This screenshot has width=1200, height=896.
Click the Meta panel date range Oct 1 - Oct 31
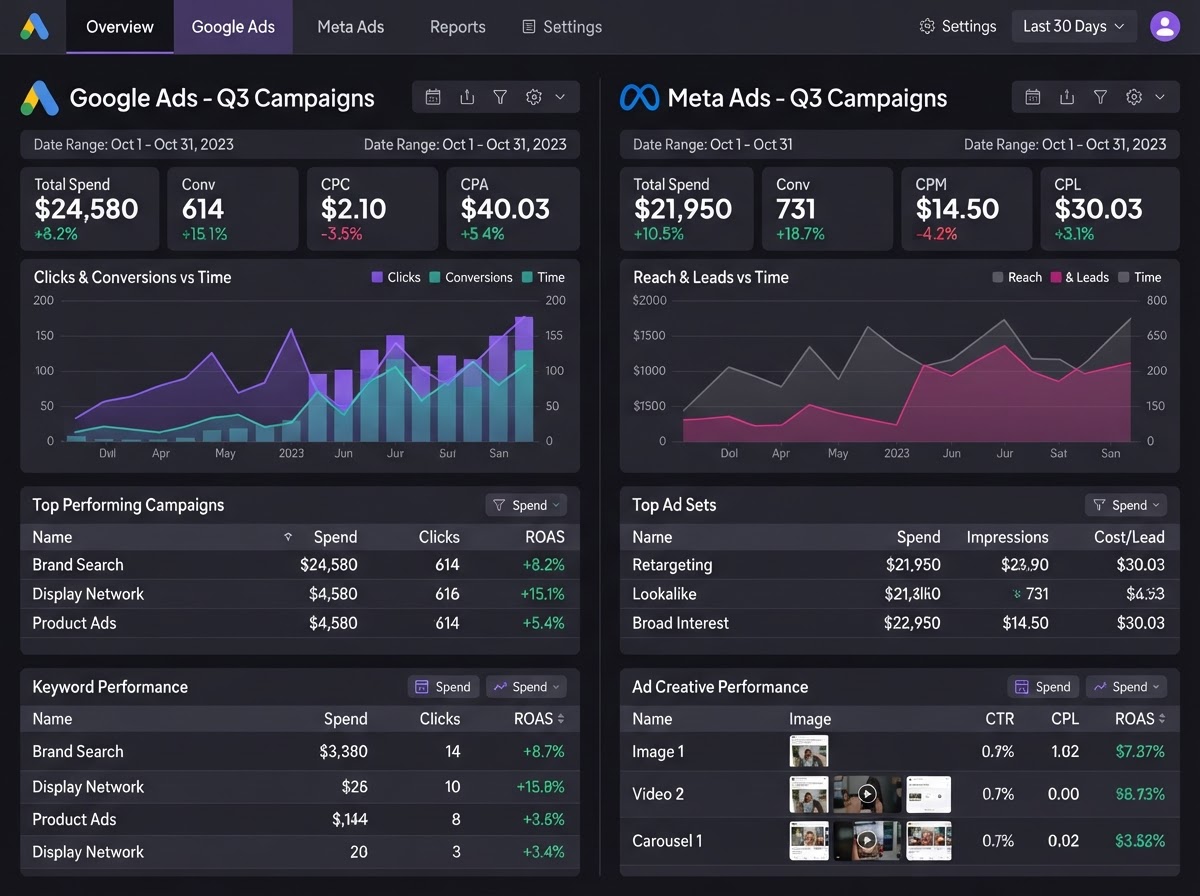713,144
